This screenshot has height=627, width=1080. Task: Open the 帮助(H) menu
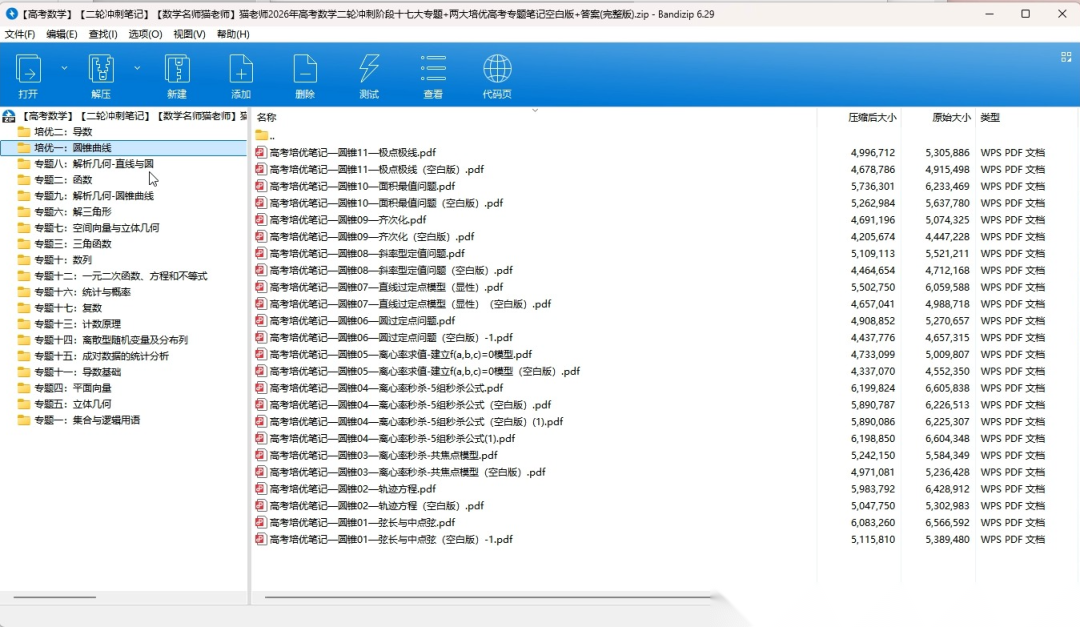tap(233, 34)
